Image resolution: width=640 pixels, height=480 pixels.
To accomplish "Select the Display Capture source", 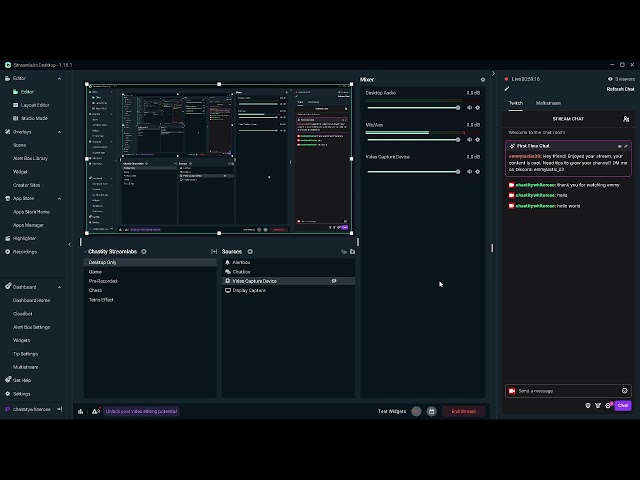I will pyautogui.click(x=288, y=290).
